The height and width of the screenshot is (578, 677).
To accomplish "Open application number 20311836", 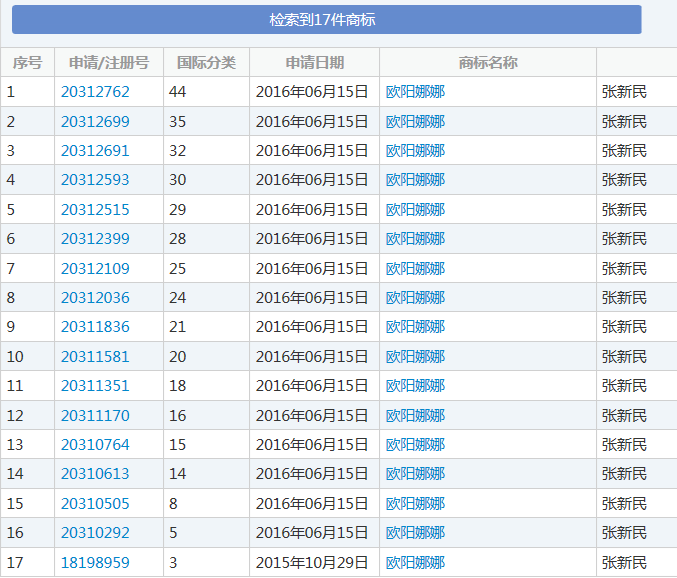I will click(95, 327).
